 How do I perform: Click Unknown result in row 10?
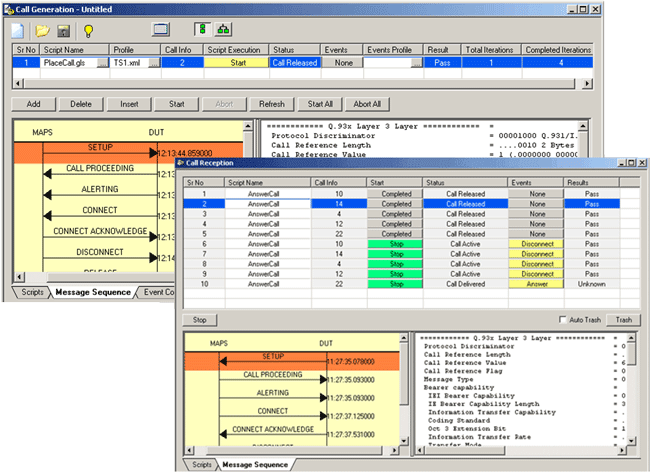(592, 284)
